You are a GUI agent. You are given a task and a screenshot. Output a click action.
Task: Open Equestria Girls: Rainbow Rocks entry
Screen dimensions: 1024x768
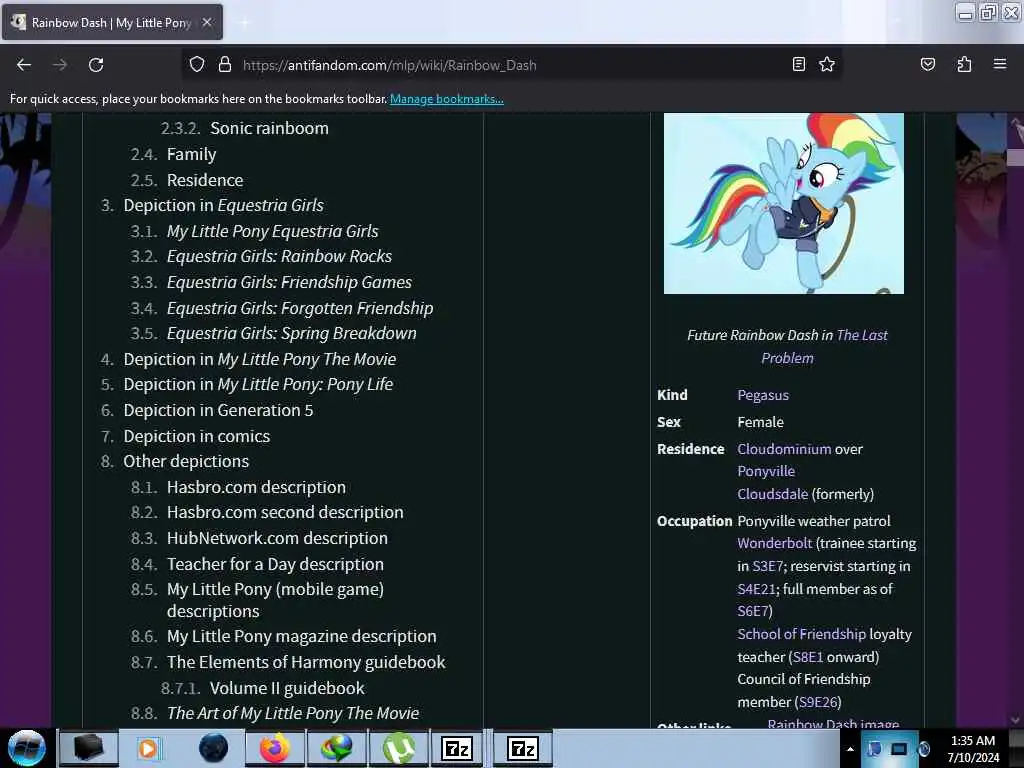280,256
